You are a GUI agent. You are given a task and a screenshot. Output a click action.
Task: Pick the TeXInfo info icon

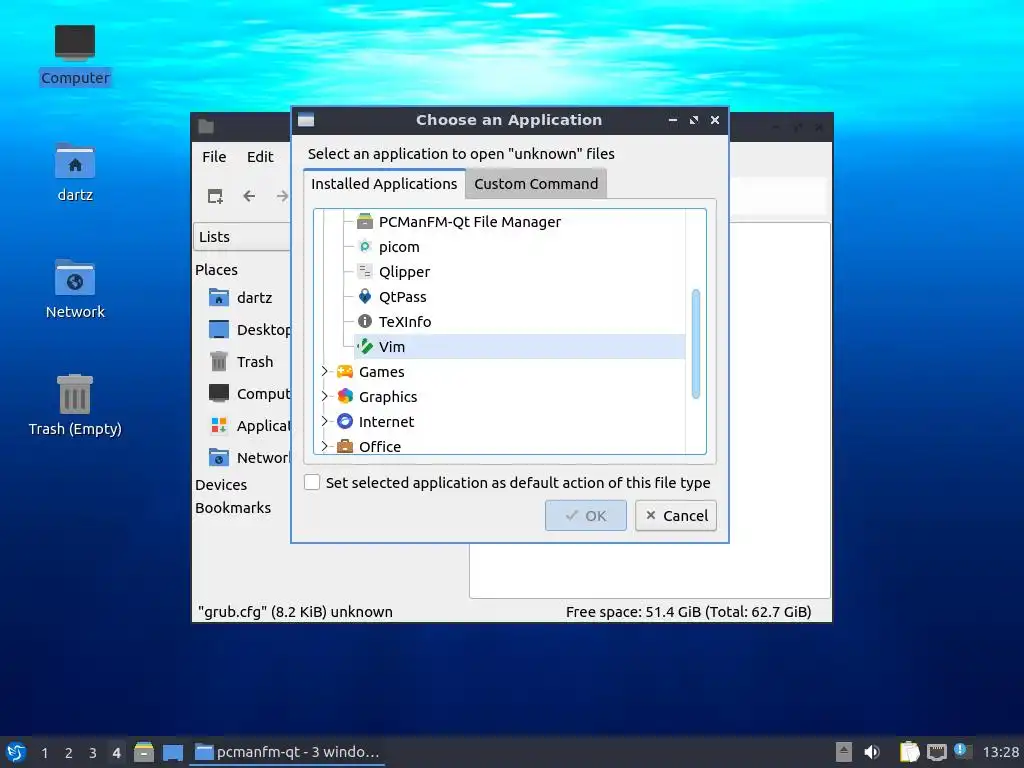(365, 321)
